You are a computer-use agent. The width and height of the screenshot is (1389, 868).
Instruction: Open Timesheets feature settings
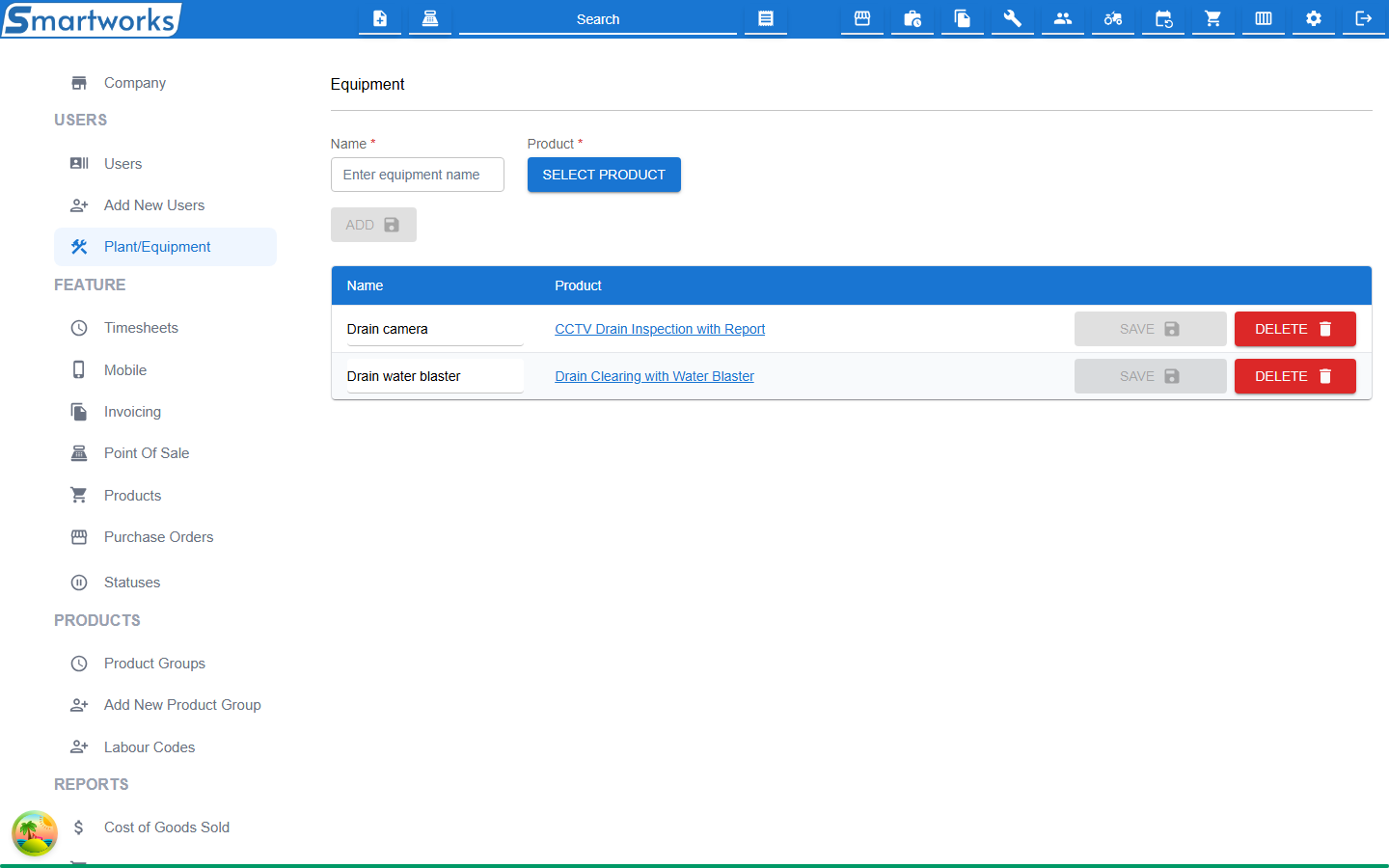[x=165, y=328]
